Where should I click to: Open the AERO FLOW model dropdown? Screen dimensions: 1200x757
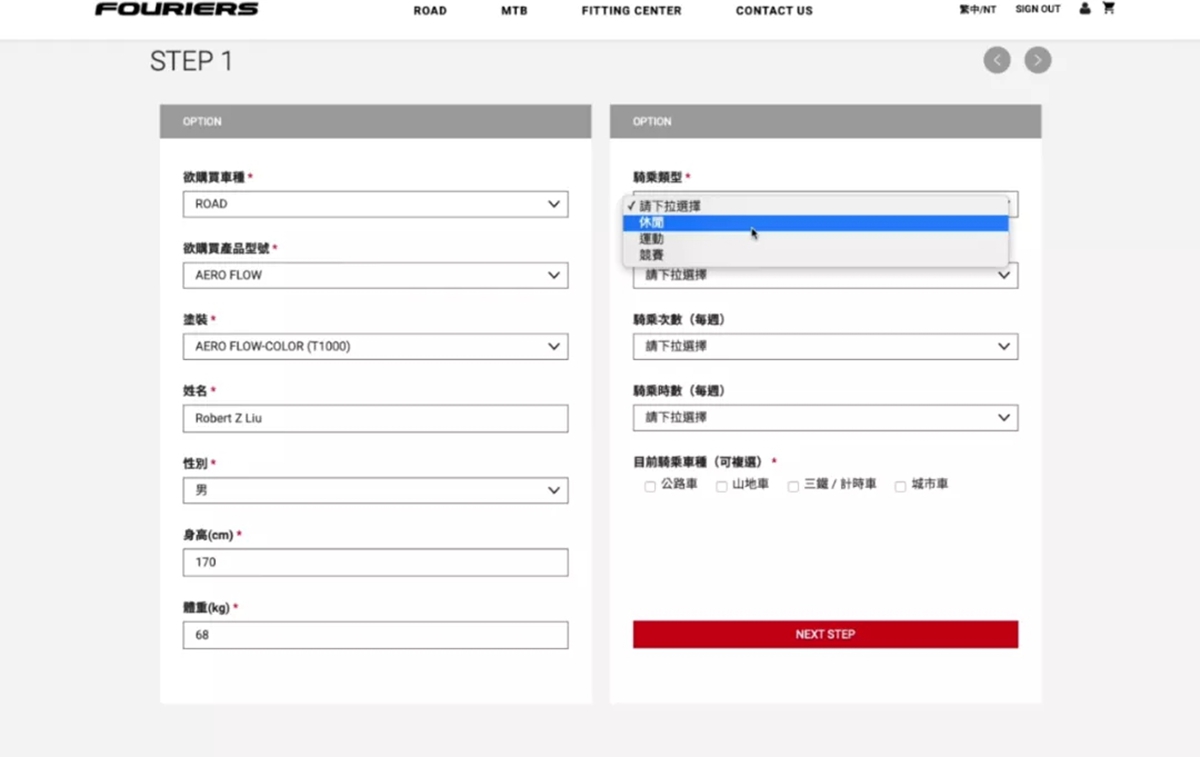375,275
